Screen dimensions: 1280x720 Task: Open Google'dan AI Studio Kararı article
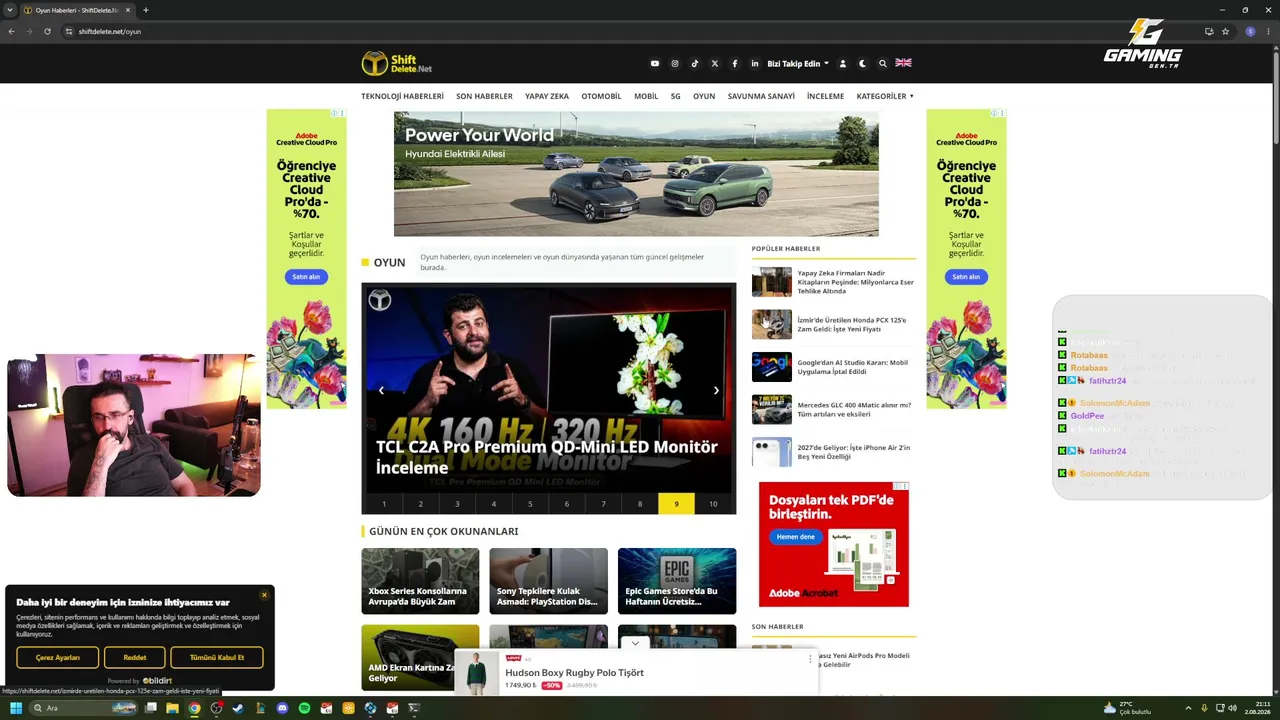(x=853, y=367)
